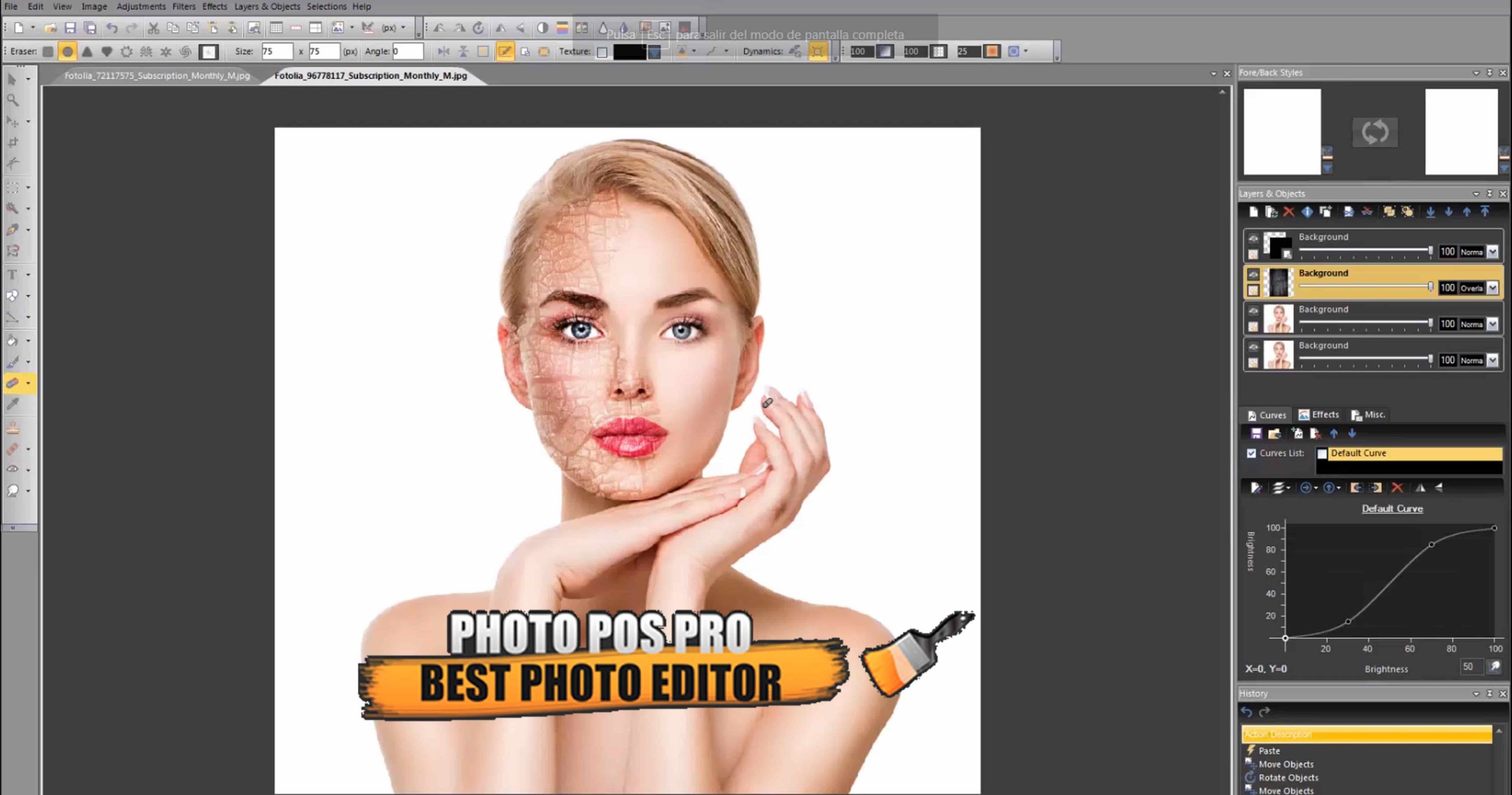Delete layer with red X icon
Image resolution: width=1512 pixels, height=795 pixels.
(1289, 212)
